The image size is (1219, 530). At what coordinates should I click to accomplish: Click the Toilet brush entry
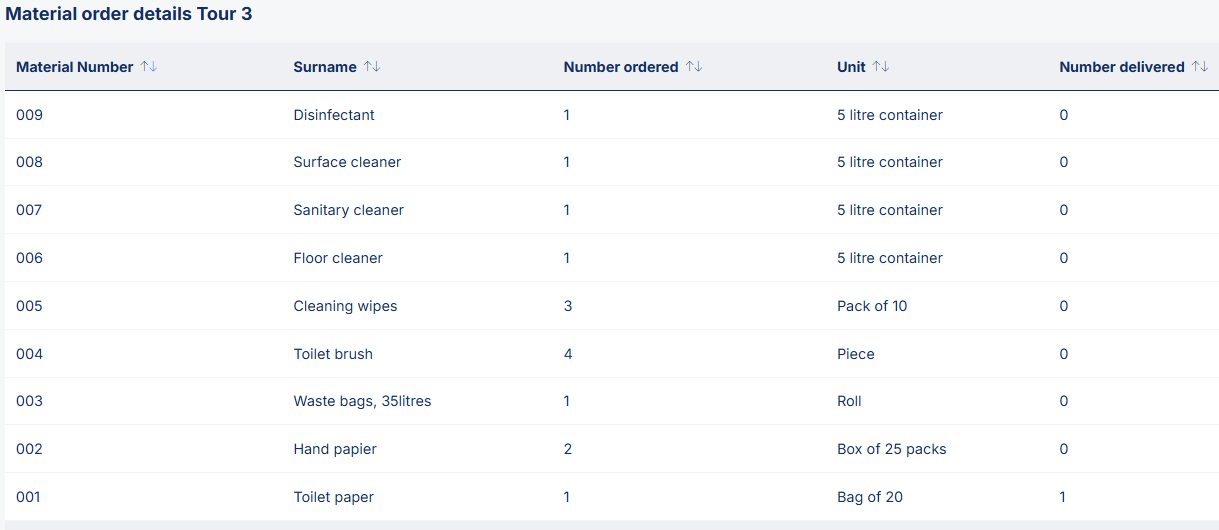333,354
